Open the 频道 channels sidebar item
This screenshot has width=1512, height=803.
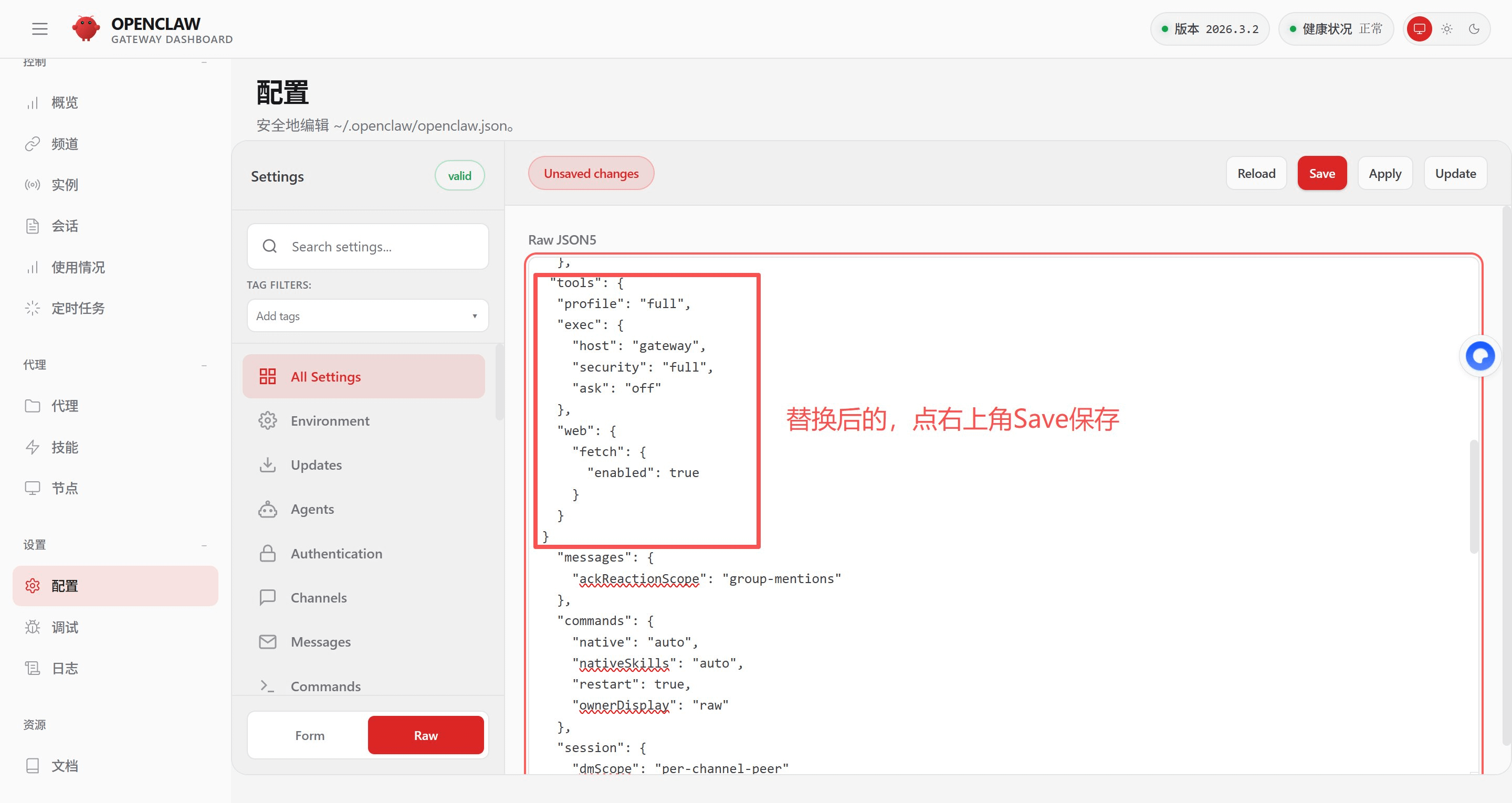pyautogui.click(x=65, y=144)
